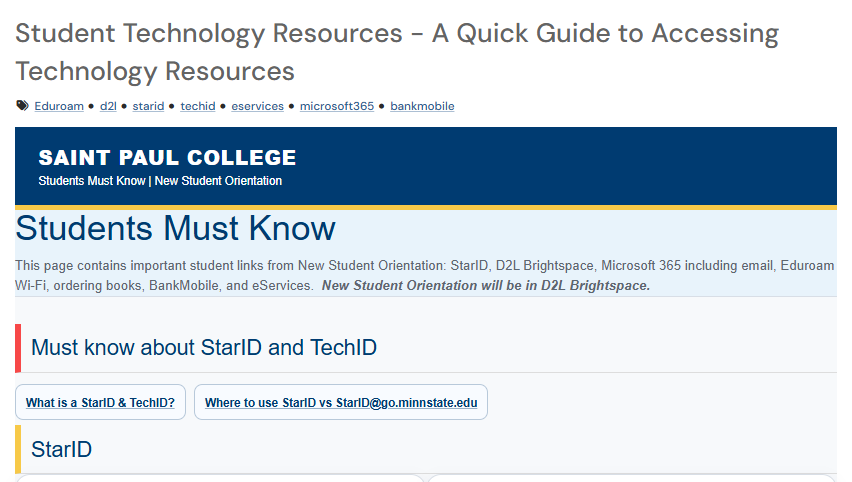Open the Eduroam tag link

point(59,106)
